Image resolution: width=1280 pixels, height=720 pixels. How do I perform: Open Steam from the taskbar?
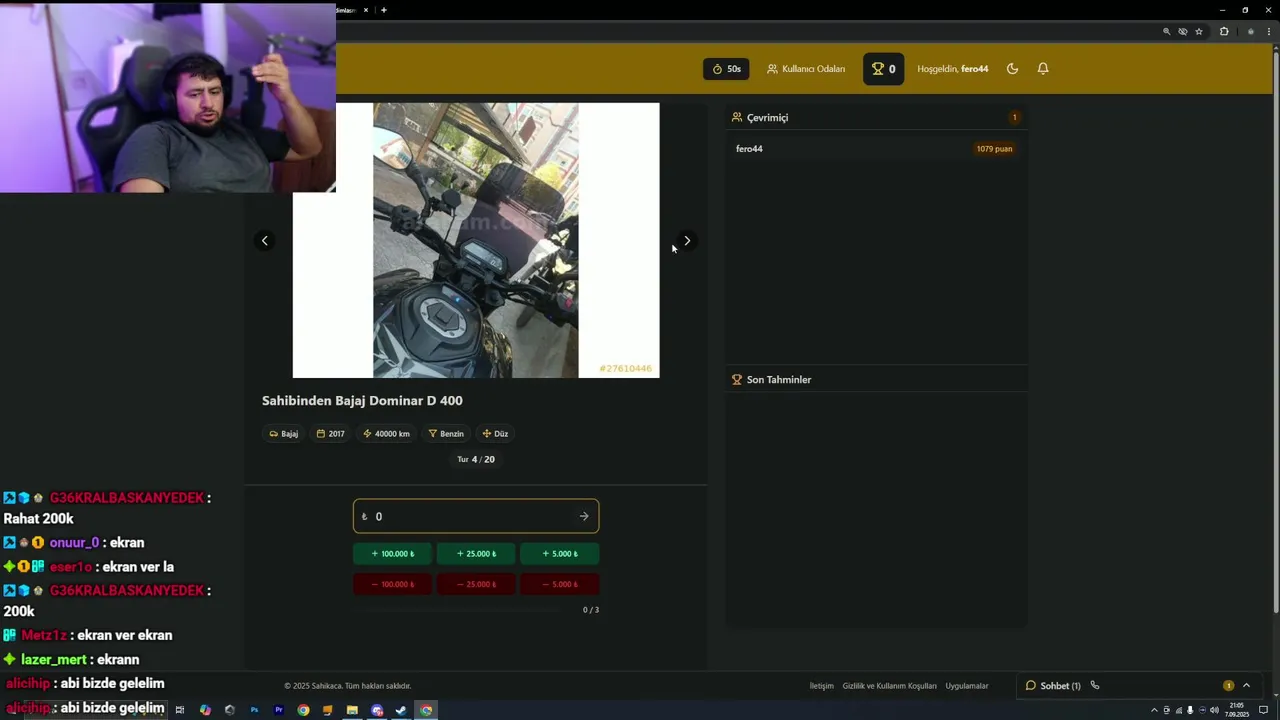click(401, 710)
